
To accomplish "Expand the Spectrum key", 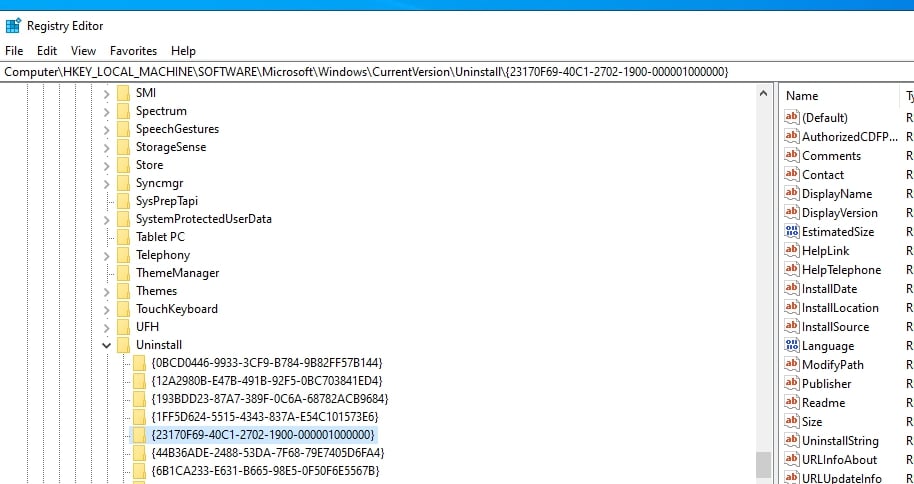I will point(107,111).
